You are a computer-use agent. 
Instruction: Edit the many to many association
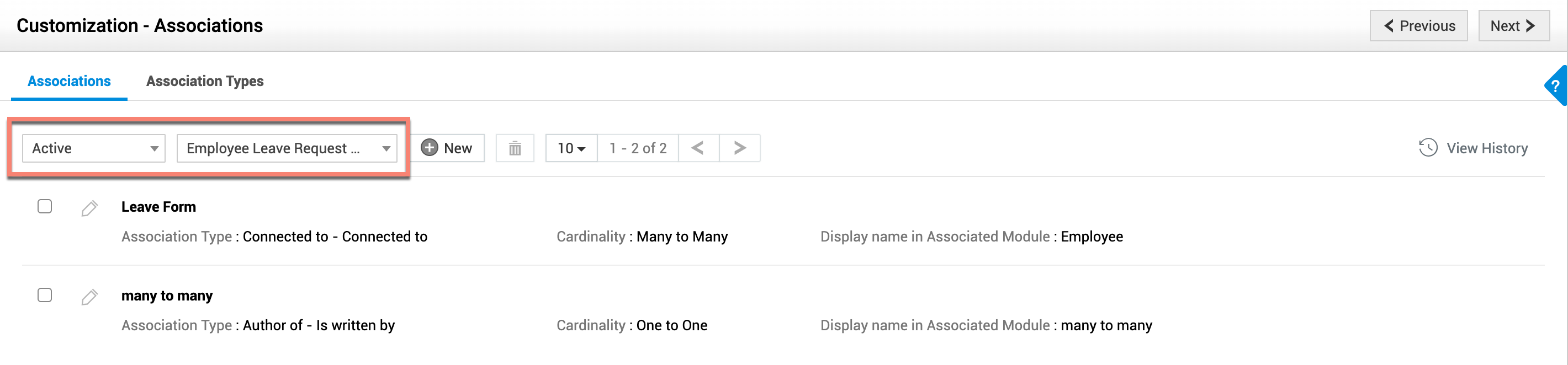tap(89, 297)
